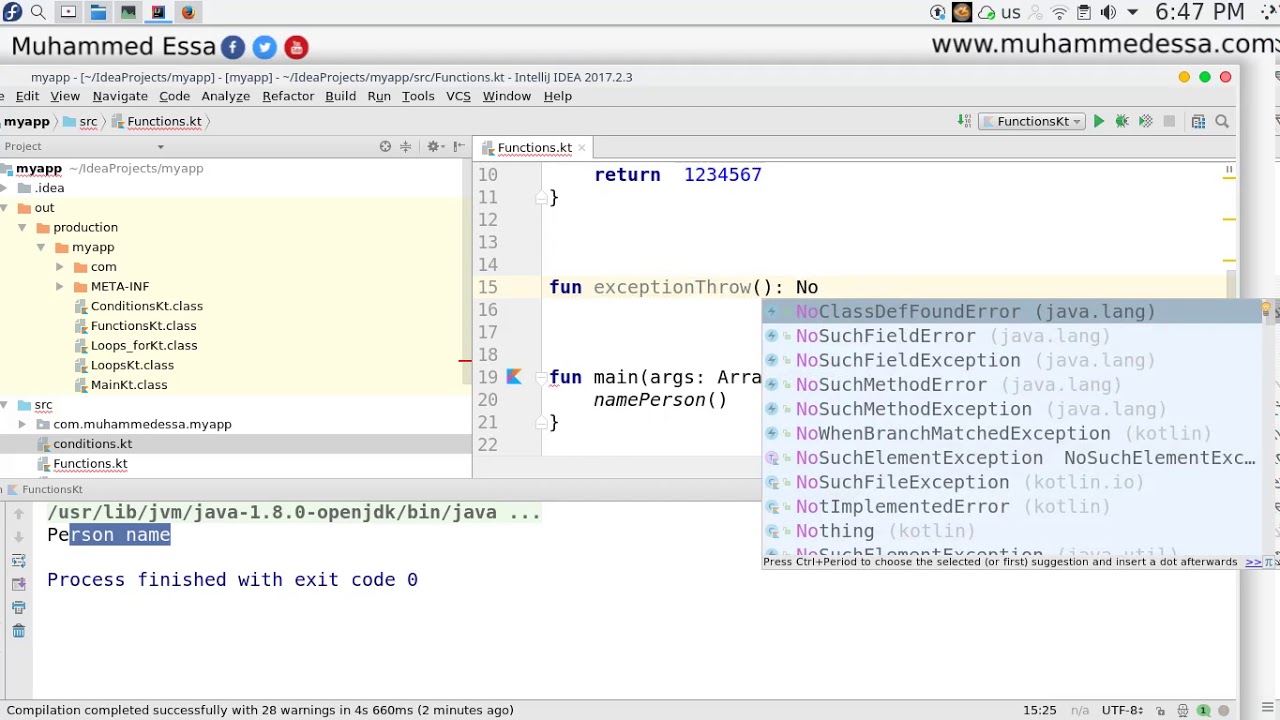The width and height of the screenshot is (1280, 720).
Task: Go to myapp in the breadcrumb bar
Action: point(26,121)
